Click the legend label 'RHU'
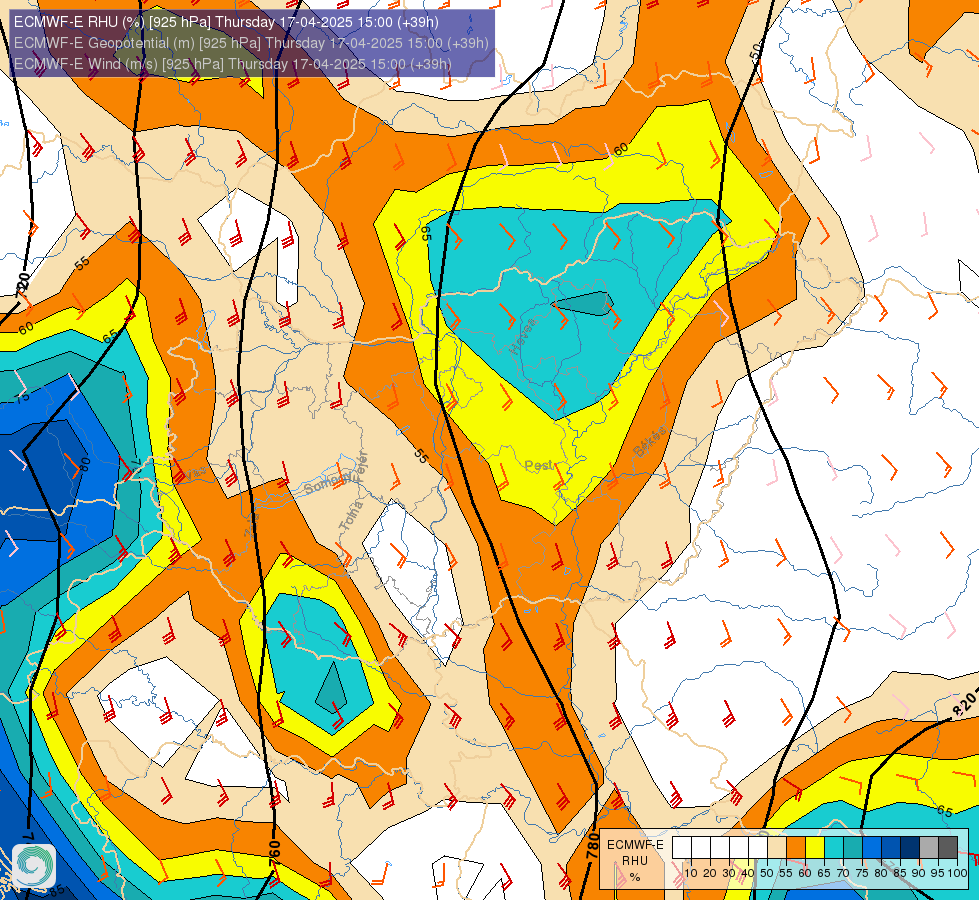This screenshot has height=900, width=979. click(x=635, y=861)
